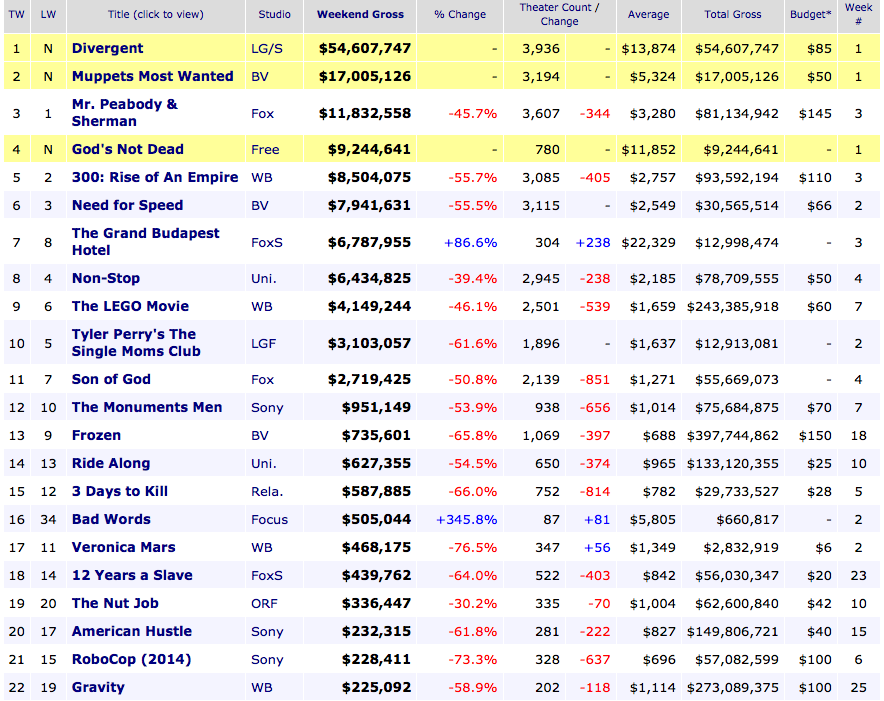Open the LGF studio link
The height and width of the screenshot is (701, 884).
tap(263, 343)
